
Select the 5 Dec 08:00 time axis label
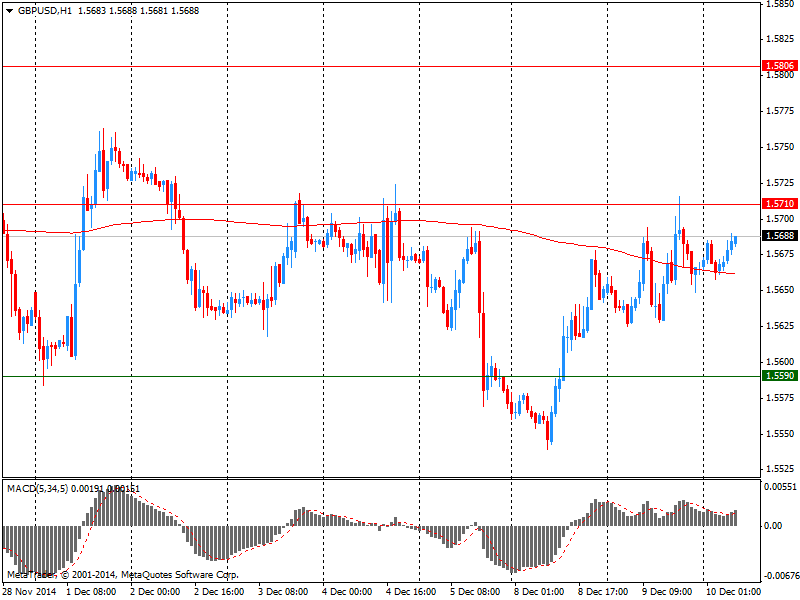(475, 592)
